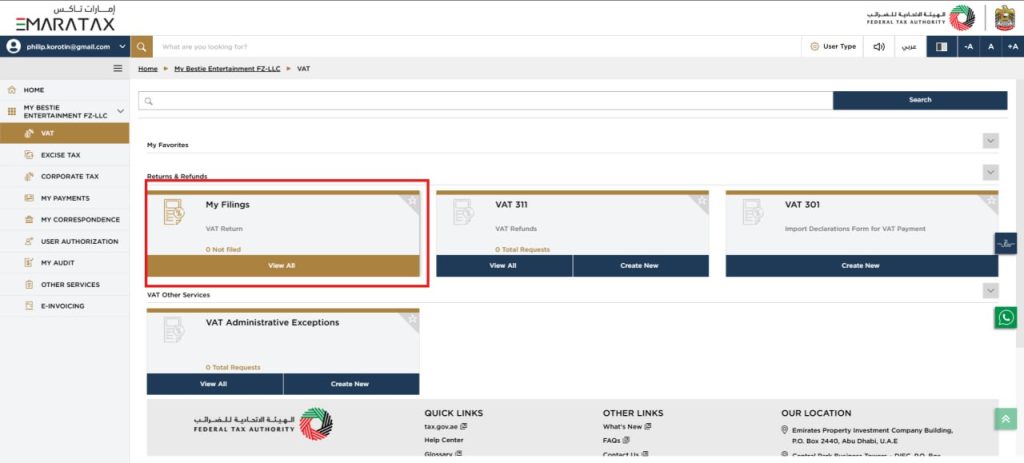The height and width of the screenshot is (463, 1024).
Task: Collapse the My Bestie Entertainment FZ-LLC menu chevron
Action: (x=120, y=112)
